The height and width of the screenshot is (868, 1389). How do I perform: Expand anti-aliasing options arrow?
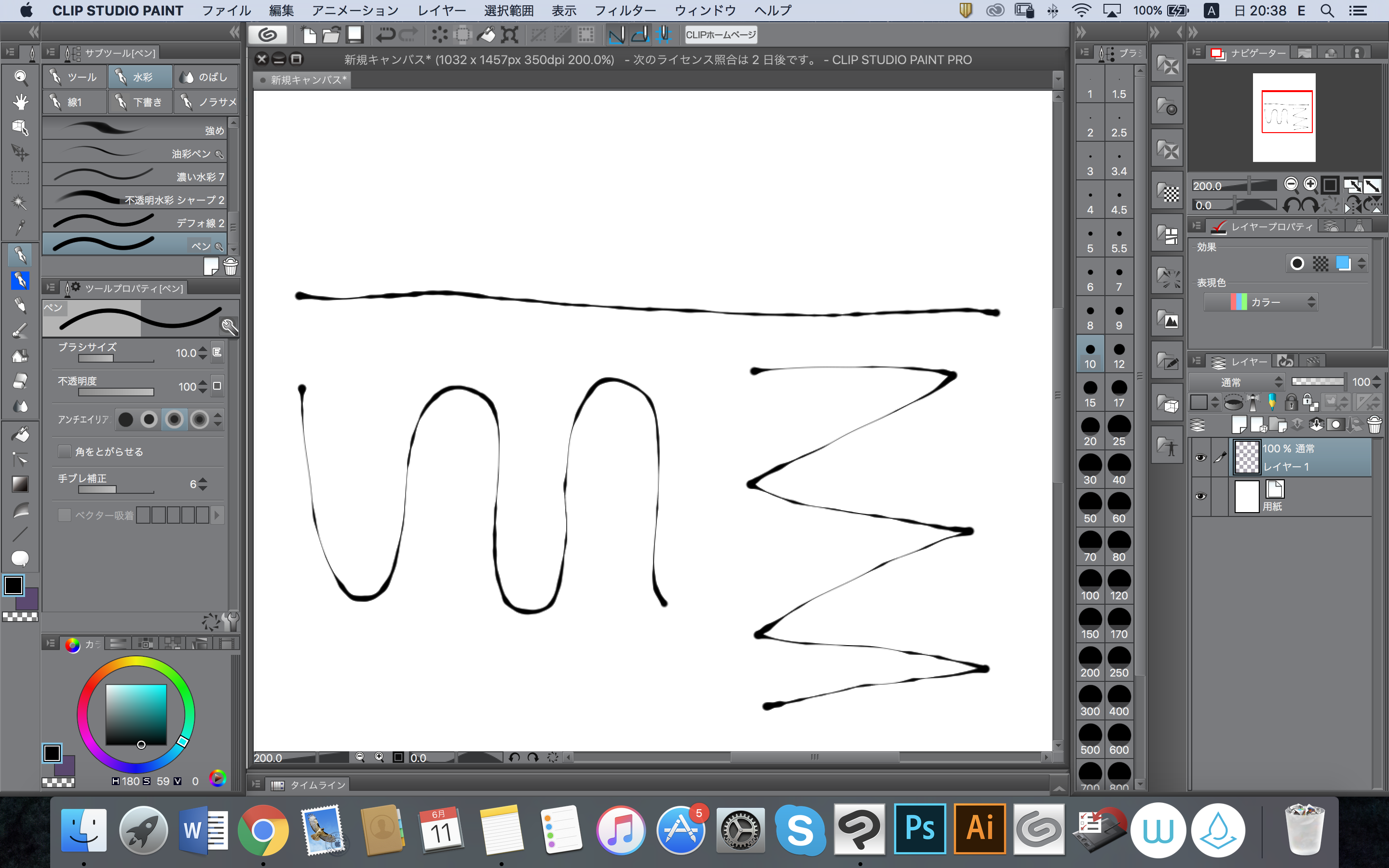coord(218,420)
